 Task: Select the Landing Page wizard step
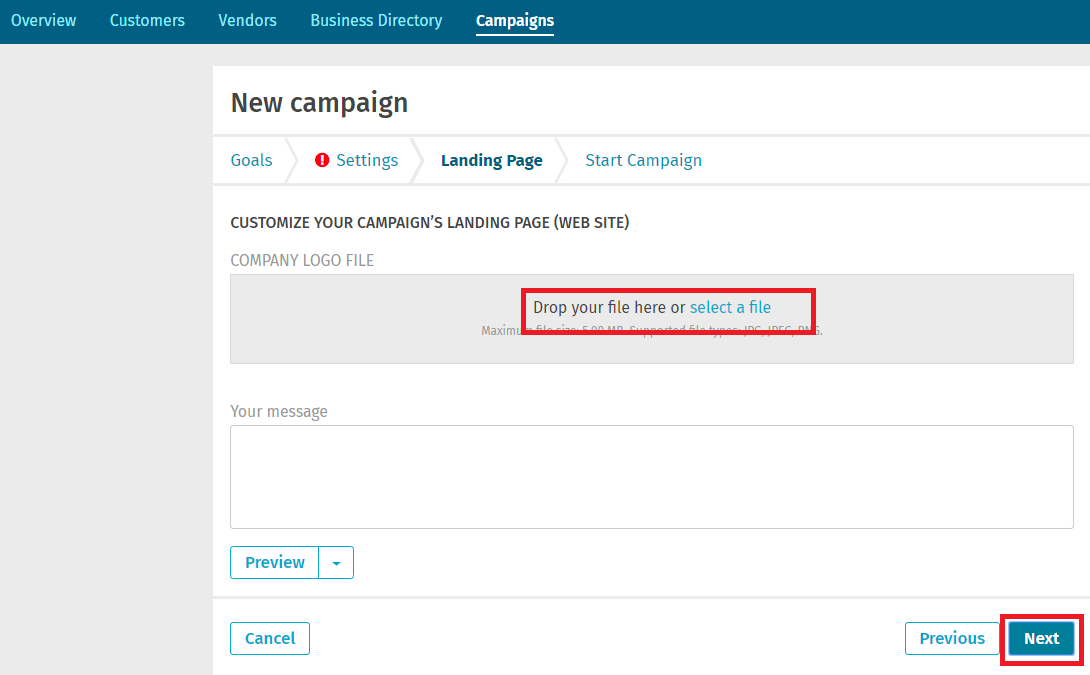coord(491,160)
